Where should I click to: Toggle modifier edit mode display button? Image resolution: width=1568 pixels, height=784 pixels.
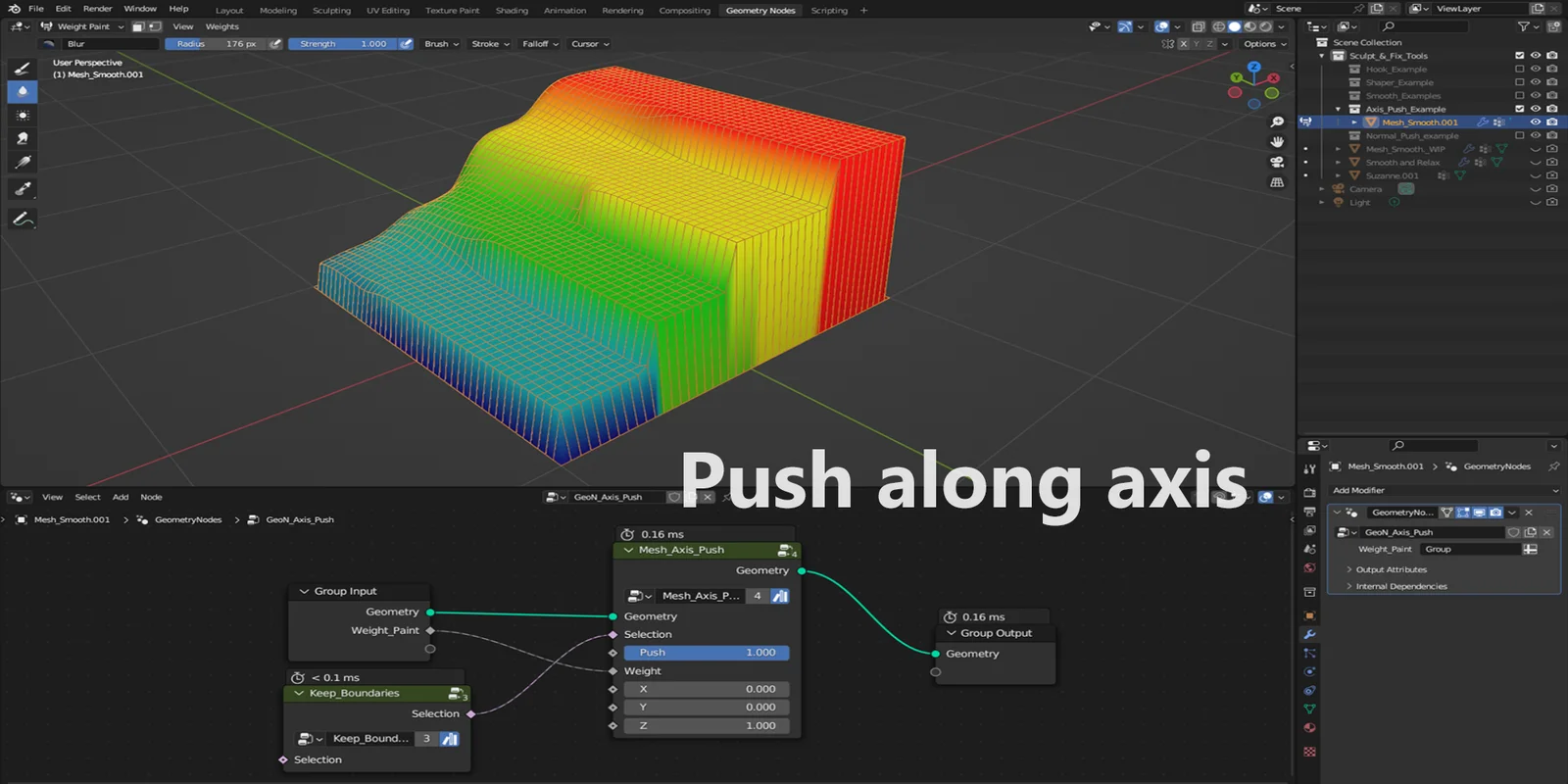1463,513
